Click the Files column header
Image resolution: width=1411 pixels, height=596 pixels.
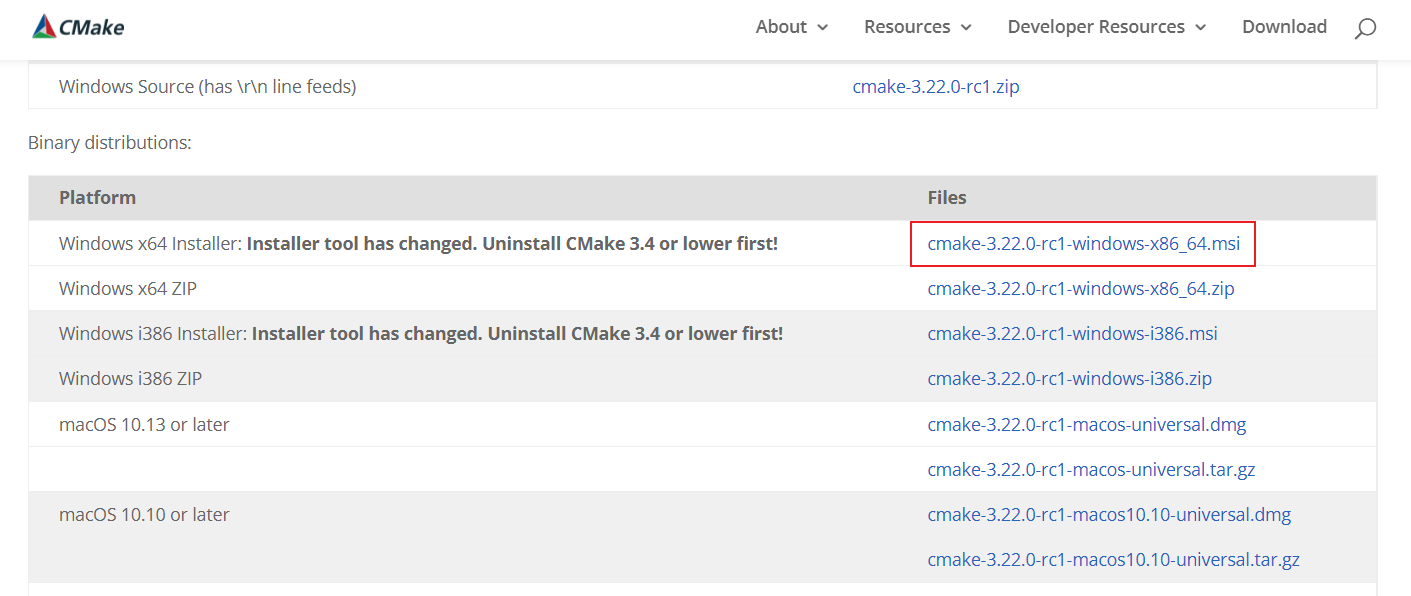pyautogui.click(x=947, y=198)
